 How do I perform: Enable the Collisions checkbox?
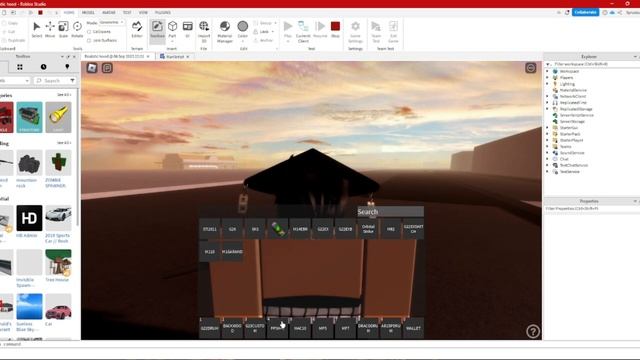(89, 31)
